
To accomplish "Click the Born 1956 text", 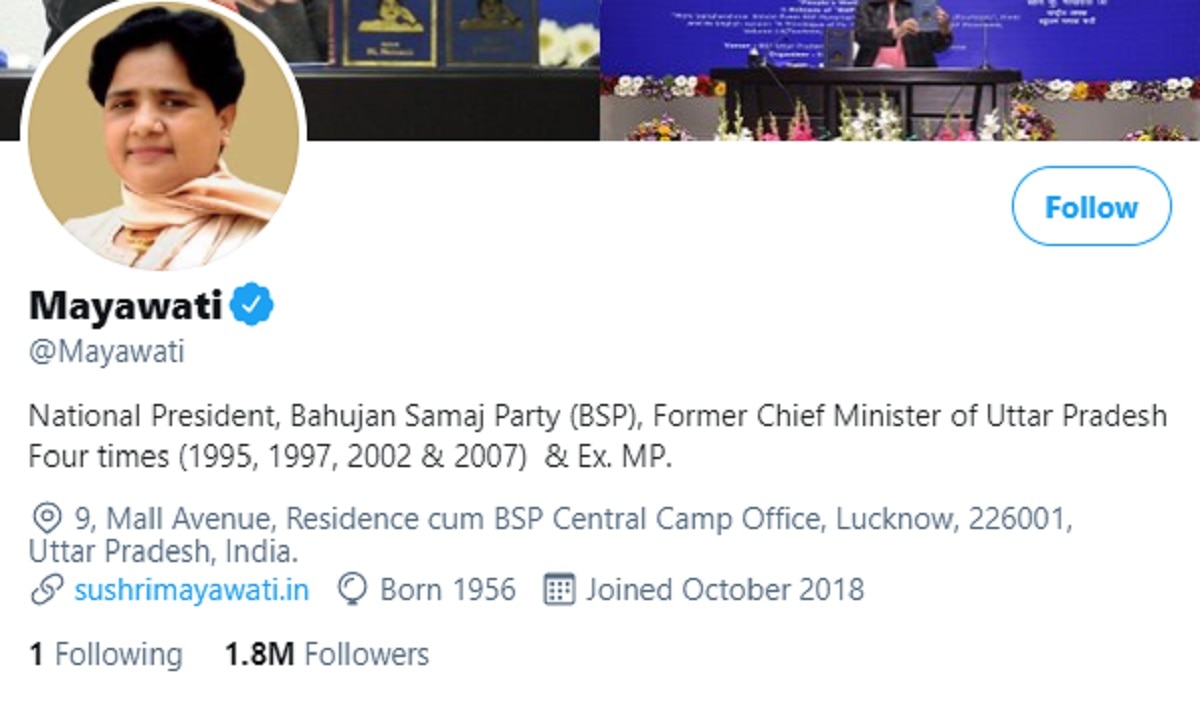I will [447, 589].
